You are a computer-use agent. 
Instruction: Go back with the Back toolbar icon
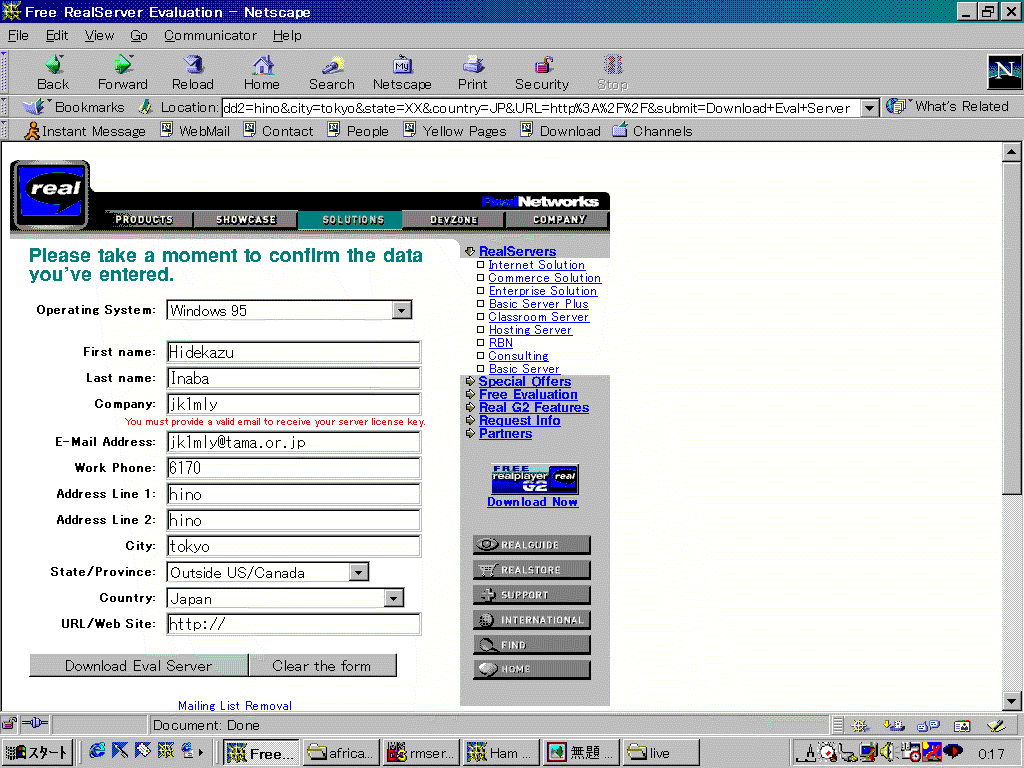pyautogui.click(x=54, y=72)
